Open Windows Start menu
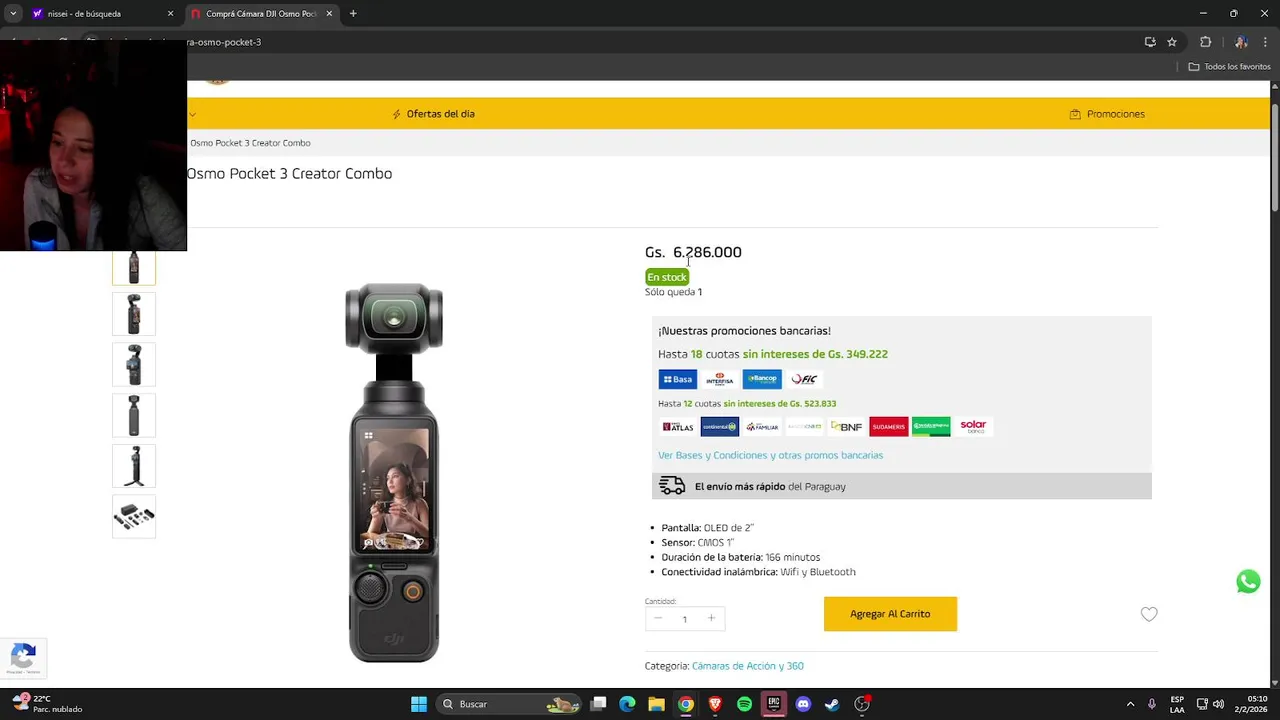 pyautogui.click(x=419, y=704)
